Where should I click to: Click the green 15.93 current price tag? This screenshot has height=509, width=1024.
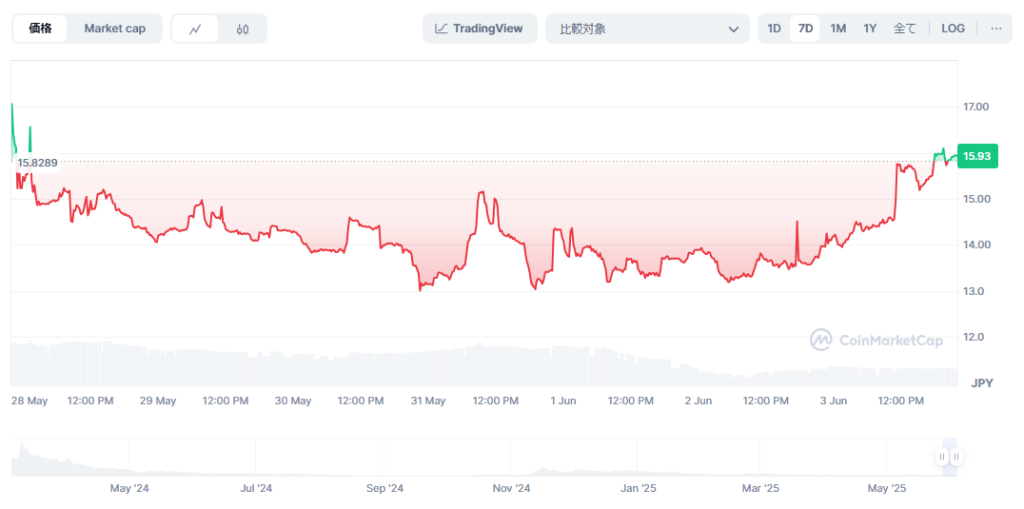pyautogui.click(x=977, y=156)
